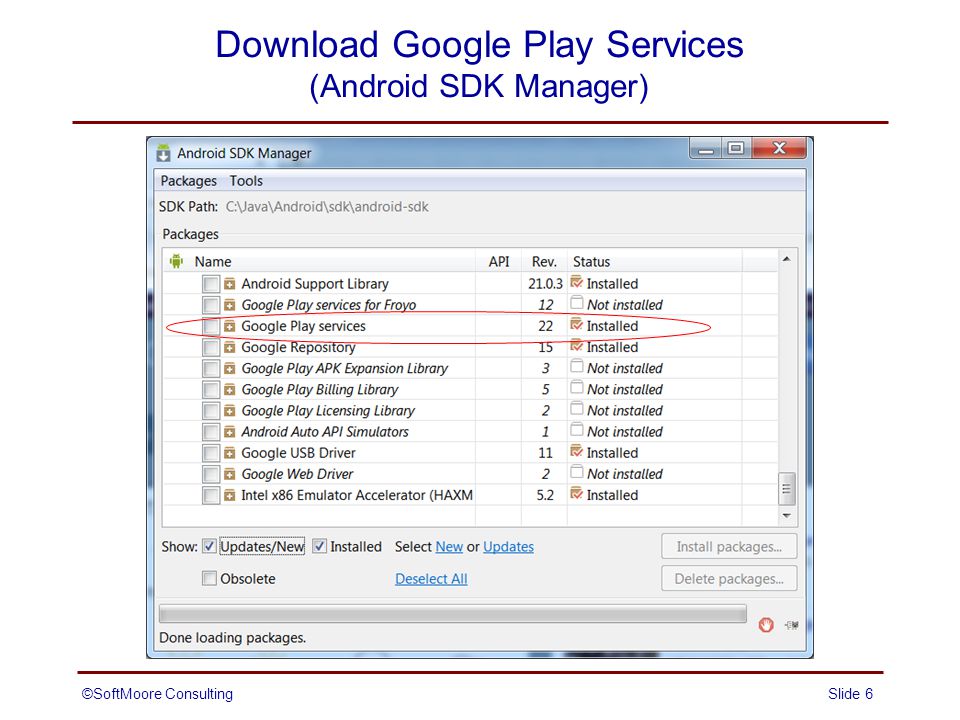Viewport: 960px width, 720px height.
Task: Click the loading progress bar
Action: [452, 614]
